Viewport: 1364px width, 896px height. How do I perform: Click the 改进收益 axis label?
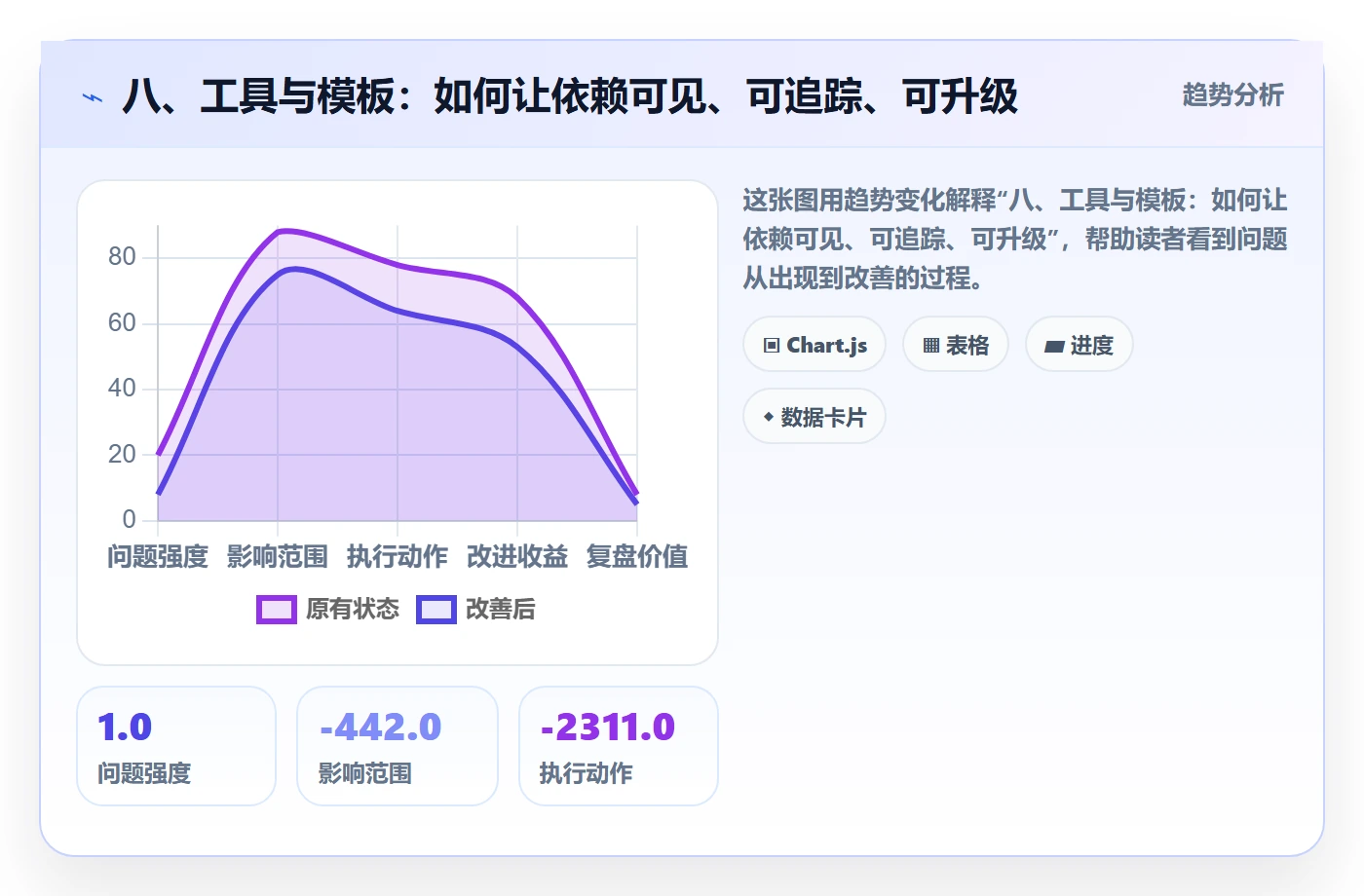517,557
